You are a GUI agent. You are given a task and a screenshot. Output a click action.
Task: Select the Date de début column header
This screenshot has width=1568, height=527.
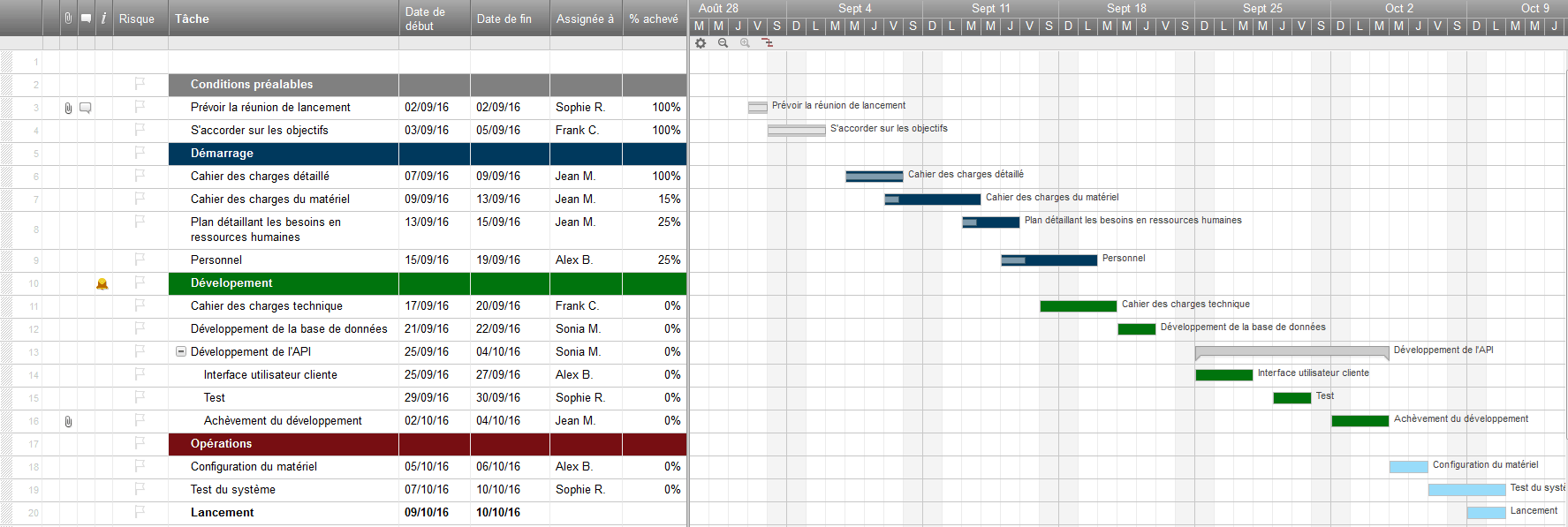point(434,19)
